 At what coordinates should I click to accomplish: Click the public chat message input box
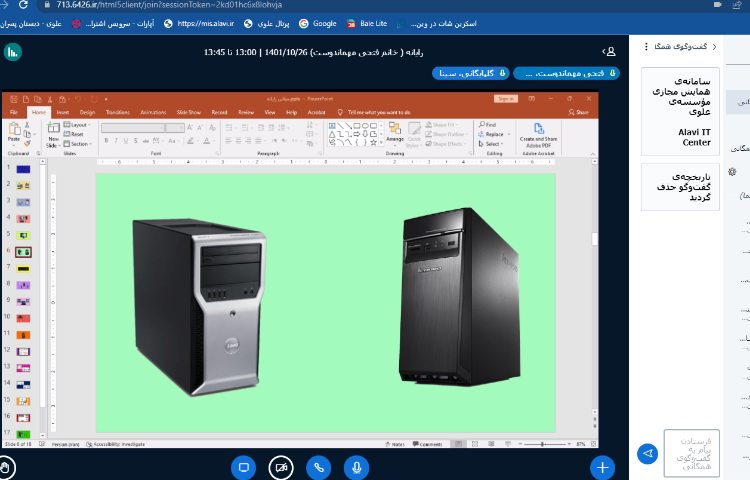(x=691, y=452)
